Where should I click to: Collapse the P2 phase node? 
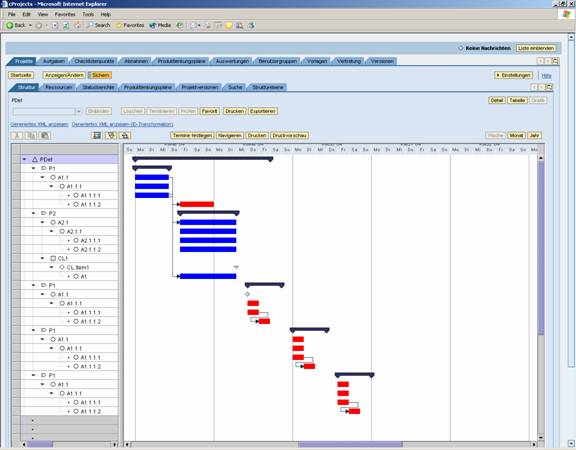pyautogui.click(x=33, y=213)
